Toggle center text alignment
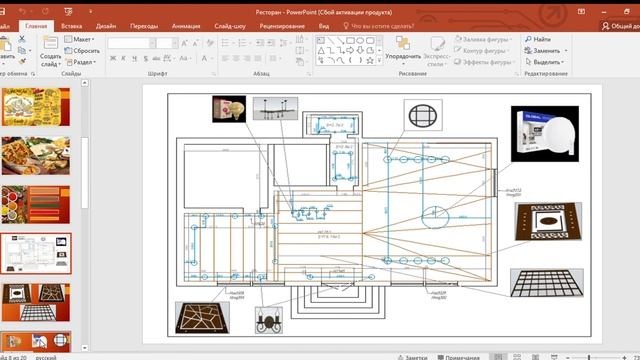Image resolution: width=640 pixels, height=360 pixels. pos(236,58)
